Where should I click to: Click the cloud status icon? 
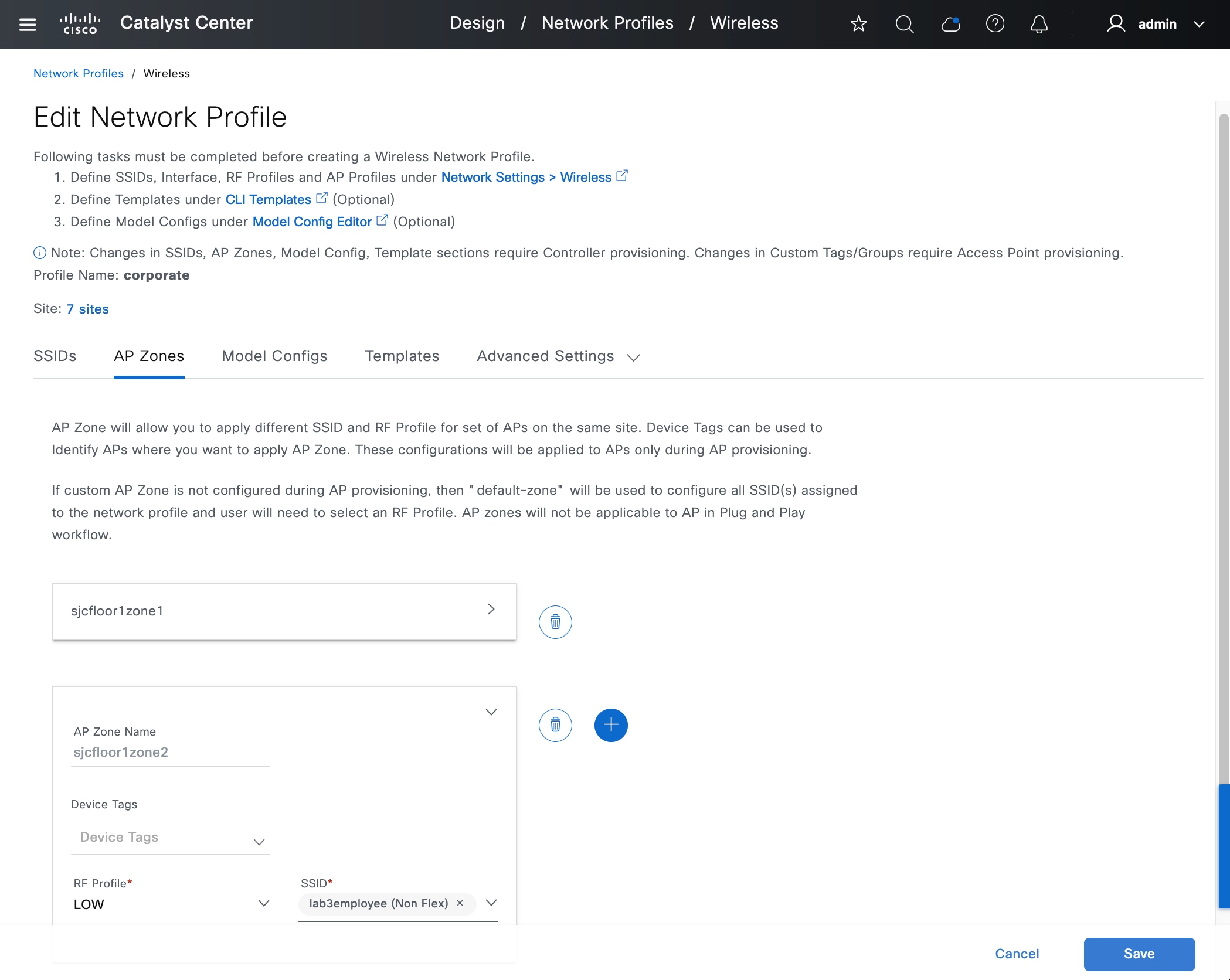point(950,24)
